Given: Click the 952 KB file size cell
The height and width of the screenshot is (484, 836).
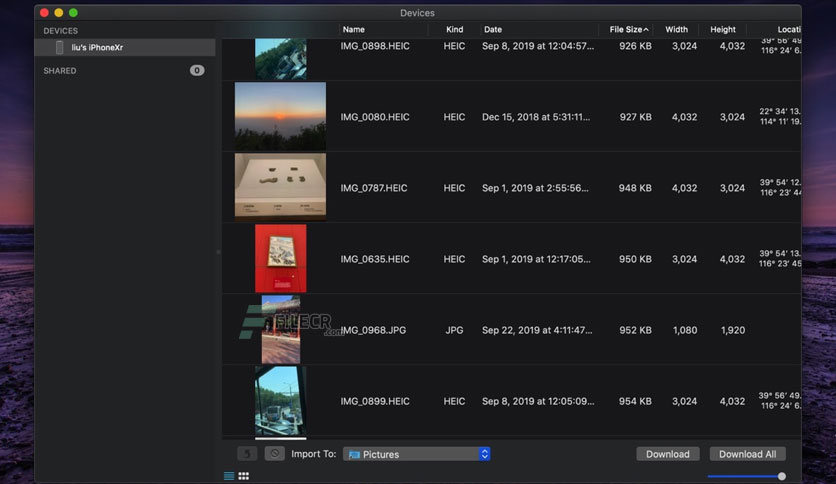Looking at the screenshot, I should coord(635,330).
